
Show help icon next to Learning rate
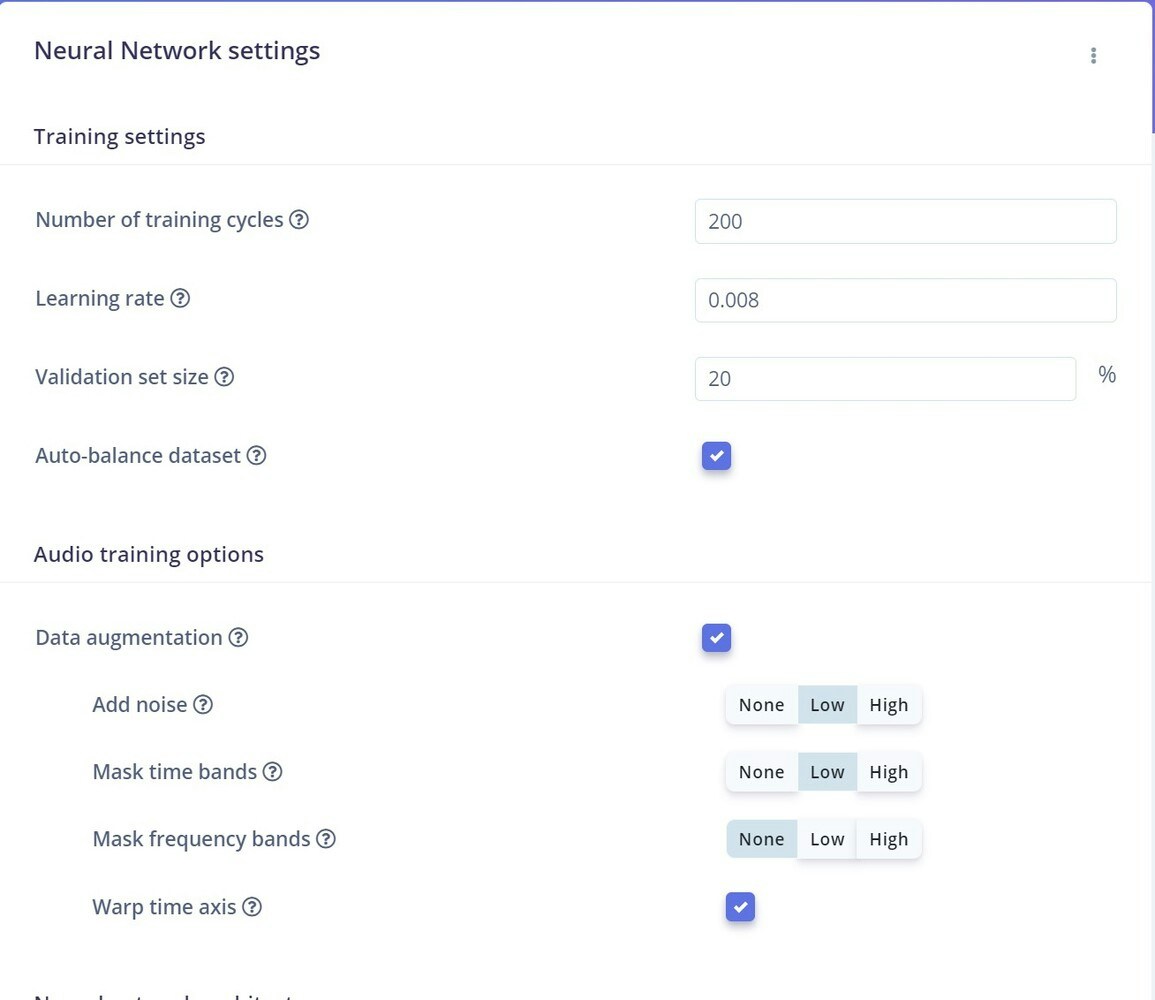coord(180,298)
